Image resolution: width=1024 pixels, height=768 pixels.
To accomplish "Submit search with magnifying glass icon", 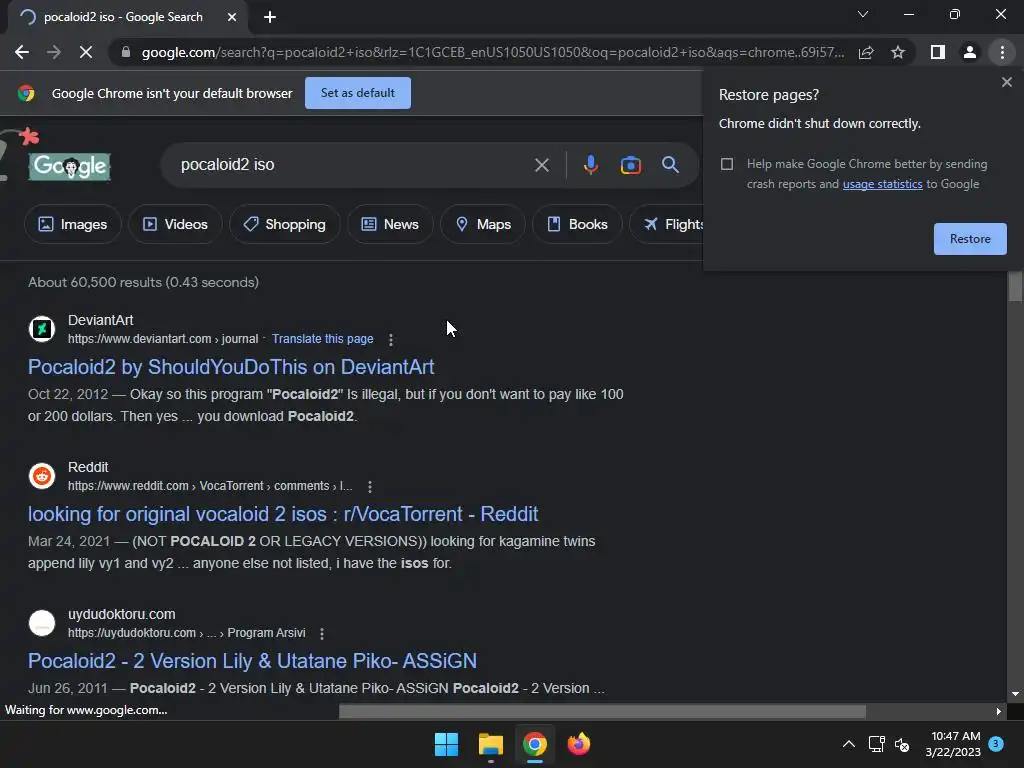I will 670,165.
